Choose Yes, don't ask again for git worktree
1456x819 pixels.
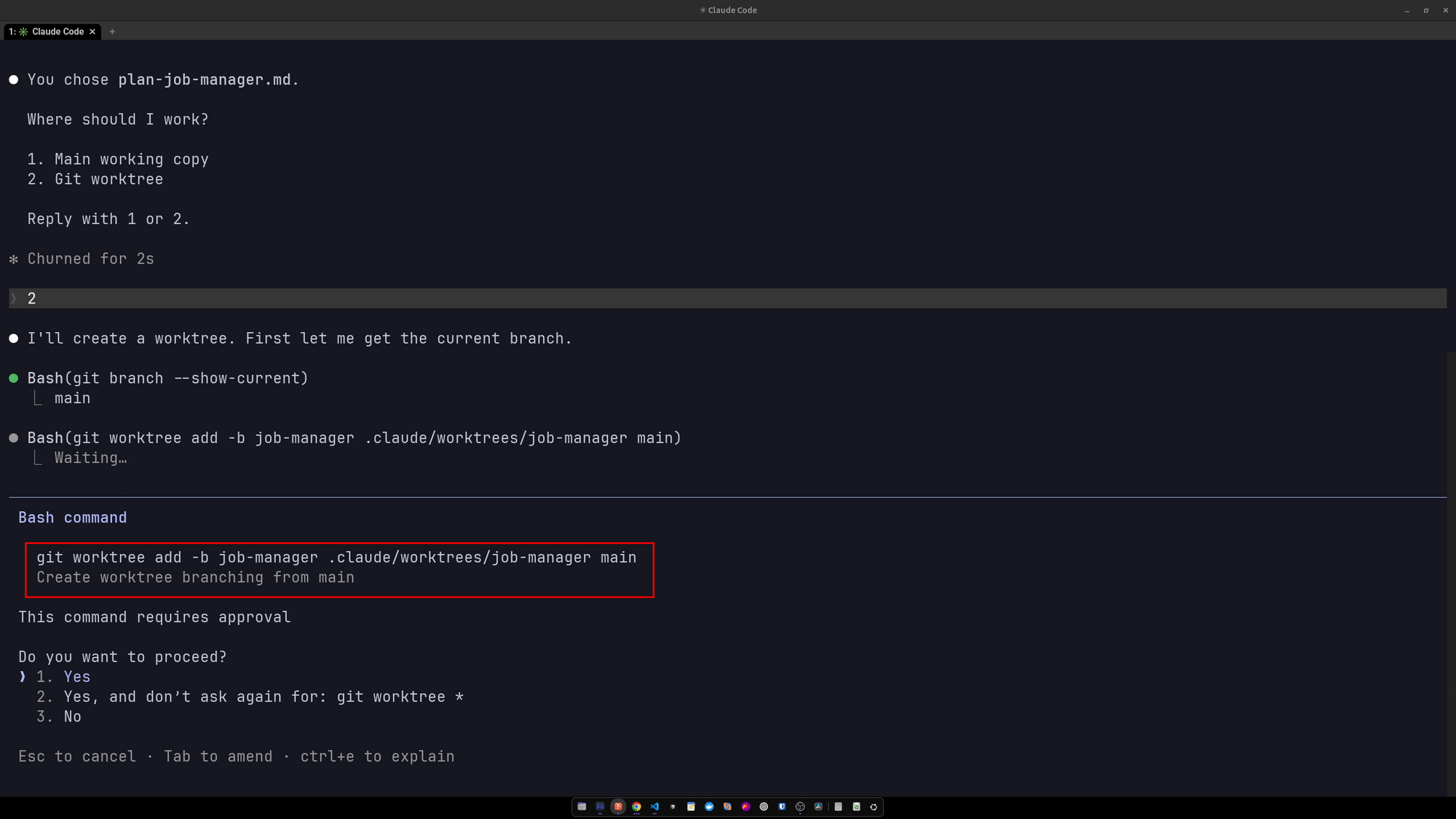click(250, 697)
